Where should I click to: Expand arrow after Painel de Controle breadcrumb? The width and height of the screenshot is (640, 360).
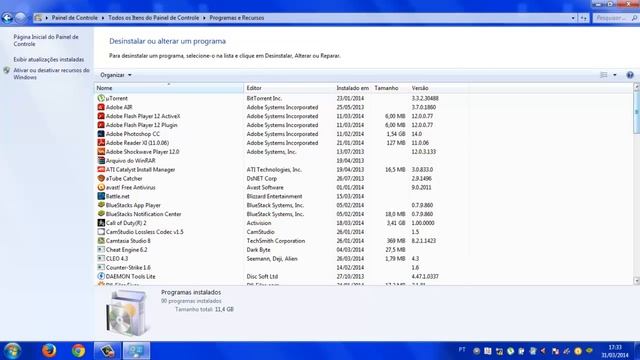[103, 18]
